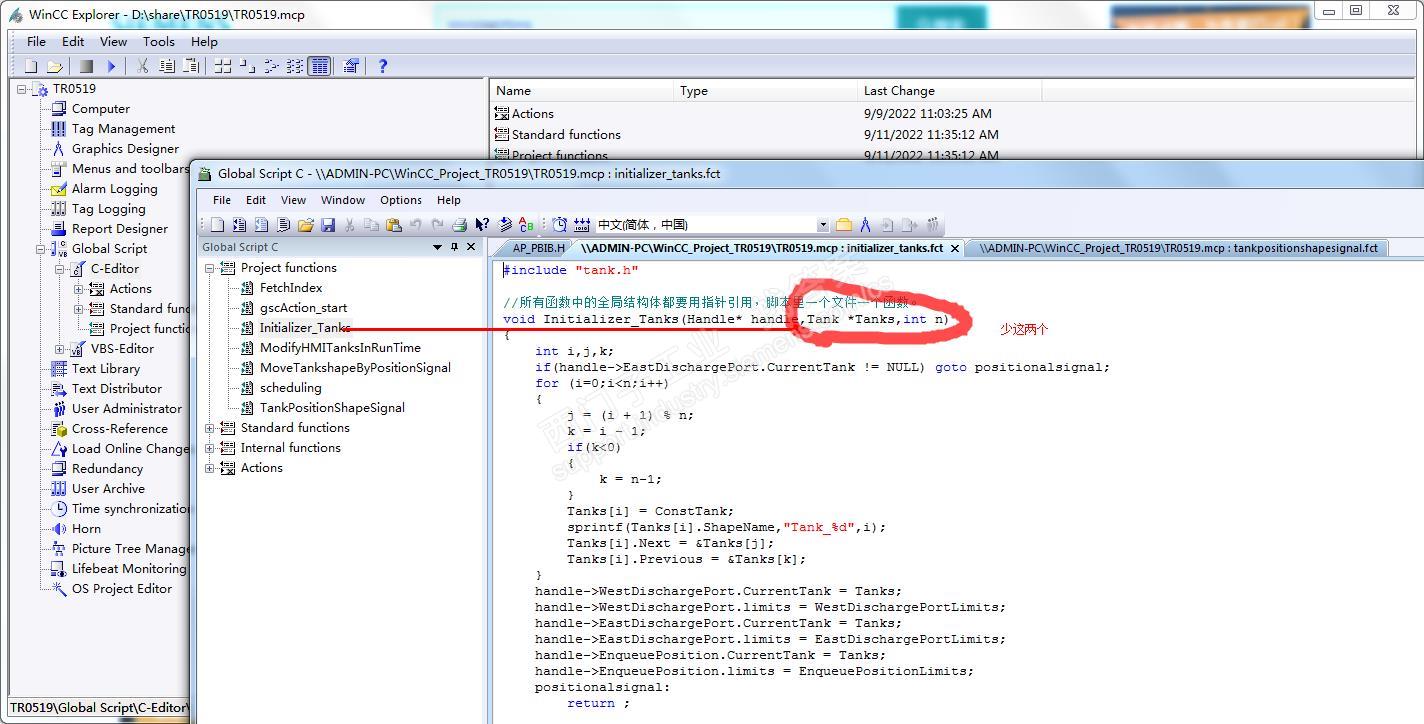Select FetchIndex project function
The height and width of the screenshot is (724, 1424).
[291, 288]
